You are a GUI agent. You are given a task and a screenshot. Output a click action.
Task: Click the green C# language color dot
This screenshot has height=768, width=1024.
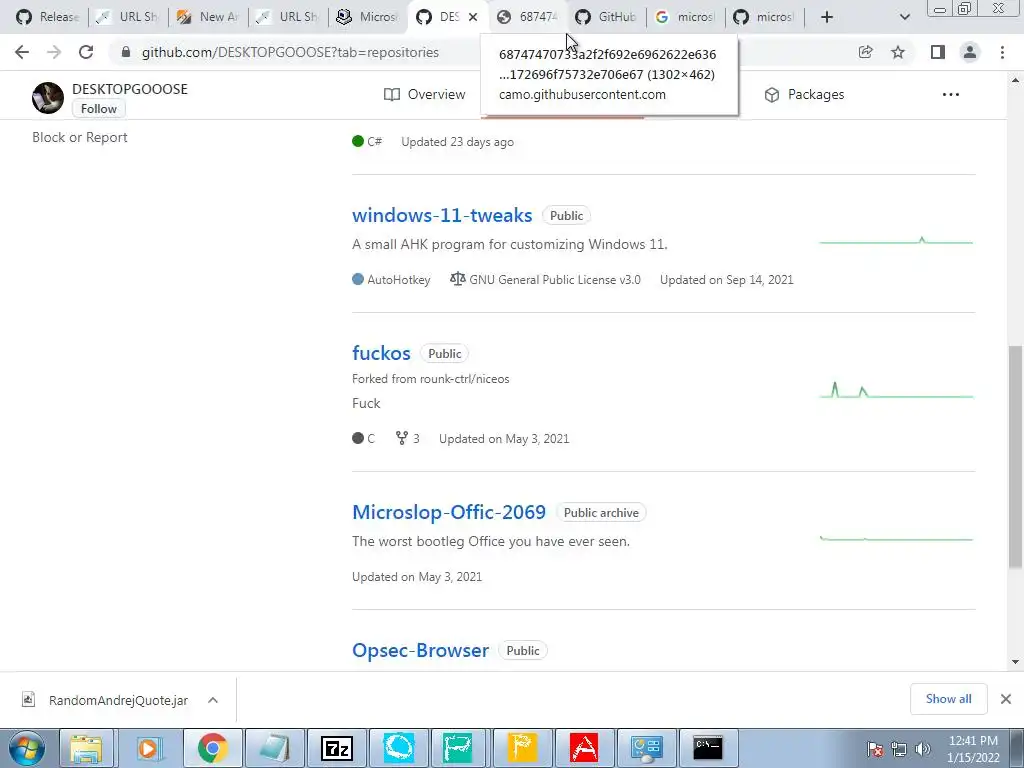tap(358, 141)
